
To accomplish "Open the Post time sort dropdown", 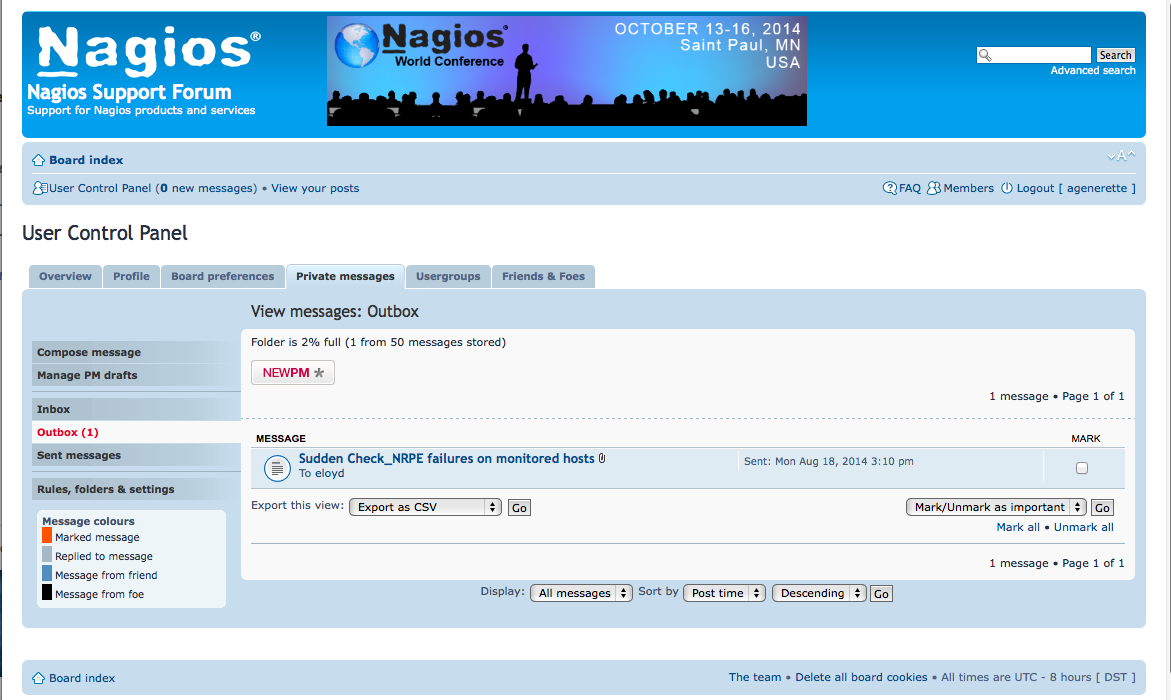I will (x=724, y=593).
